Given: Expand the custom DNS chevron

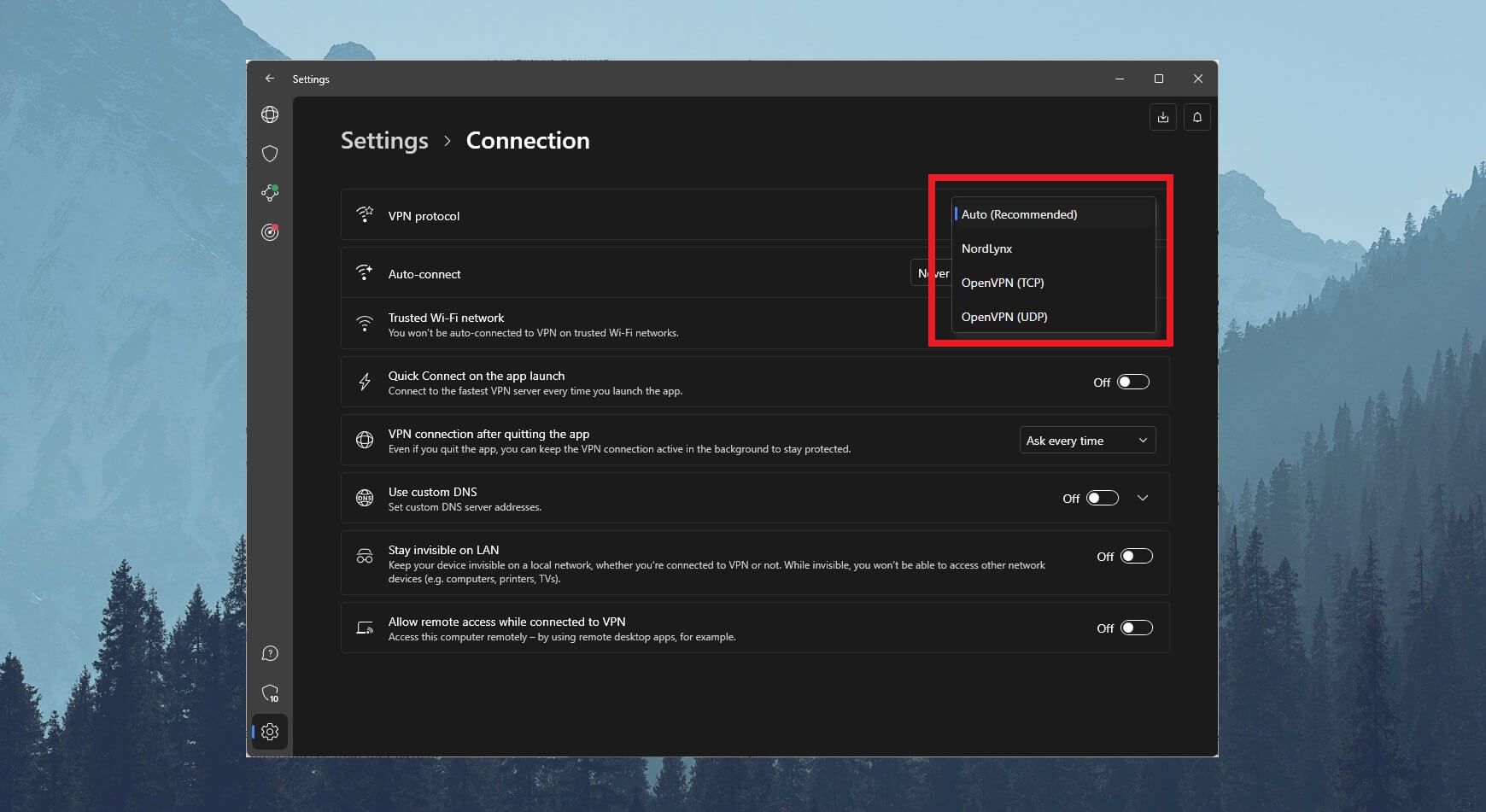Looking at the screenshot, I should (1143, 498).
